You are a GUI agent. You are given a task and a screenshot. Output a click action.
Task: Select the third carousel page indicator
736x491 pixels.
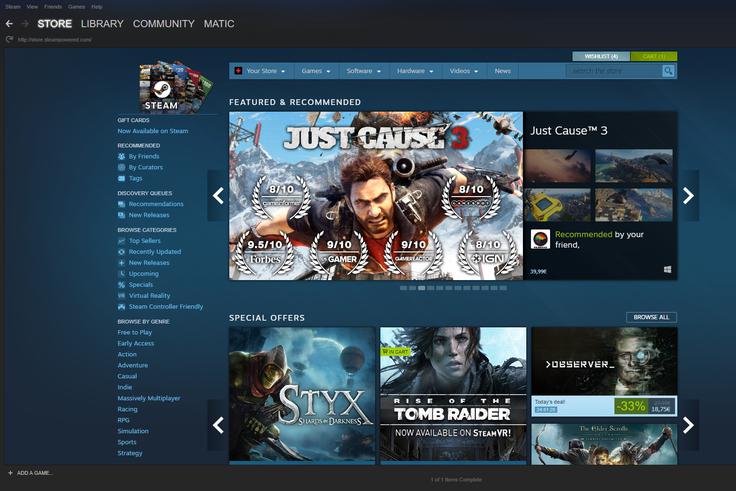(422, 288)
